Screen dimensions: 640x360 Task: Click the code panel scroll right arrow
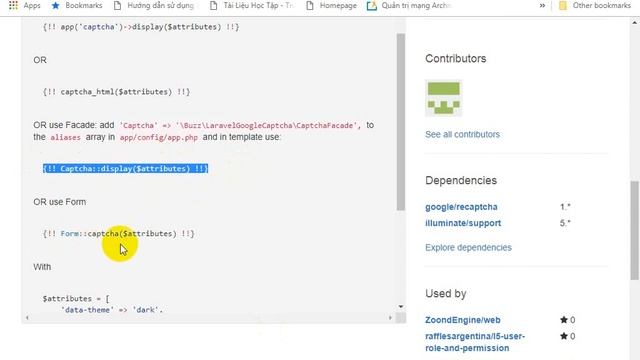coord(390,318)
